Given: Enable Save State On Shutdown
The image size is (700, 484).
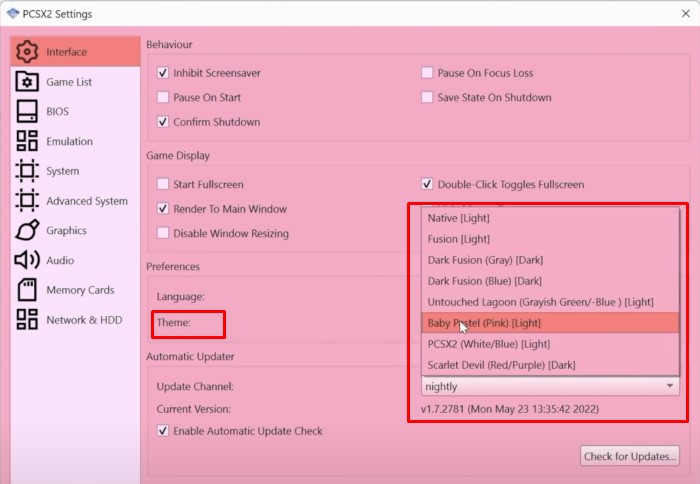Looking at the screenshot, I should [x=427, y=97].
